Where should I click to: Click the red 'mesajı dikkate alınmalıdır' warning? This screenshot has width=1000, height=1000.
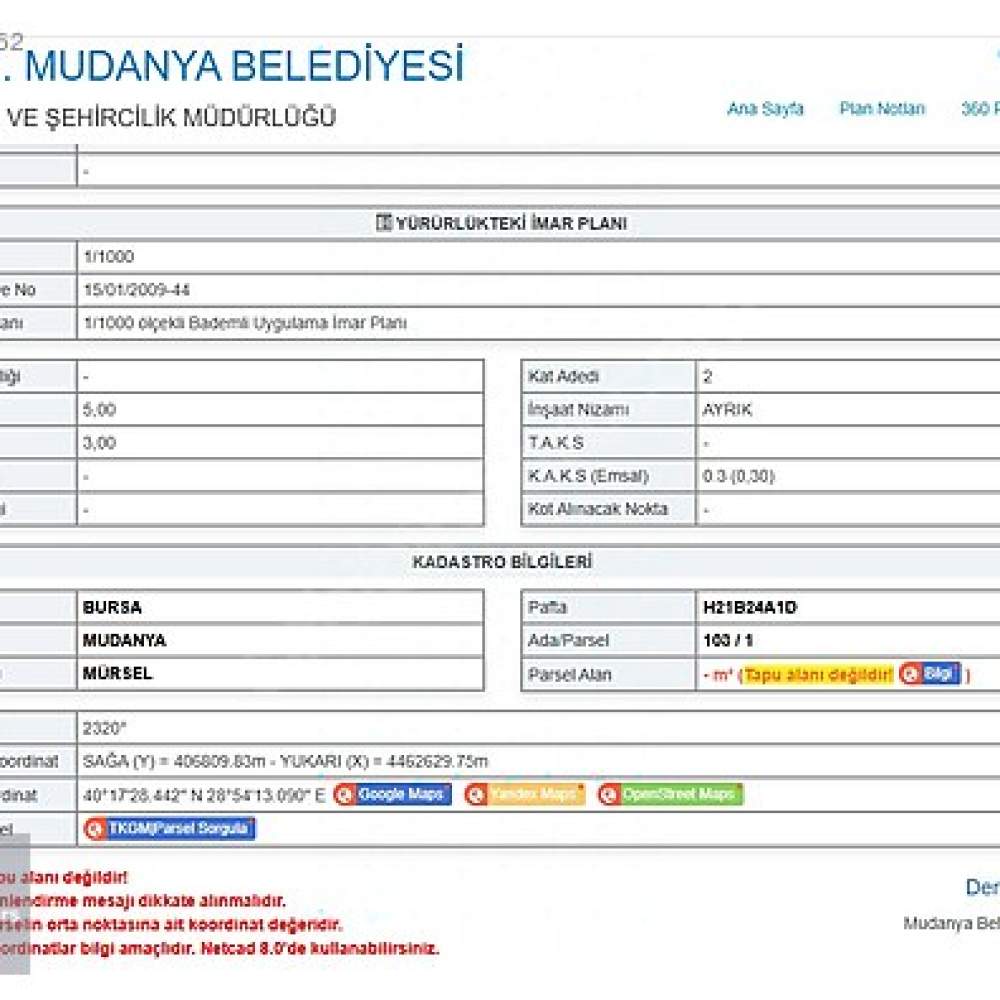(x=142, y=901)
